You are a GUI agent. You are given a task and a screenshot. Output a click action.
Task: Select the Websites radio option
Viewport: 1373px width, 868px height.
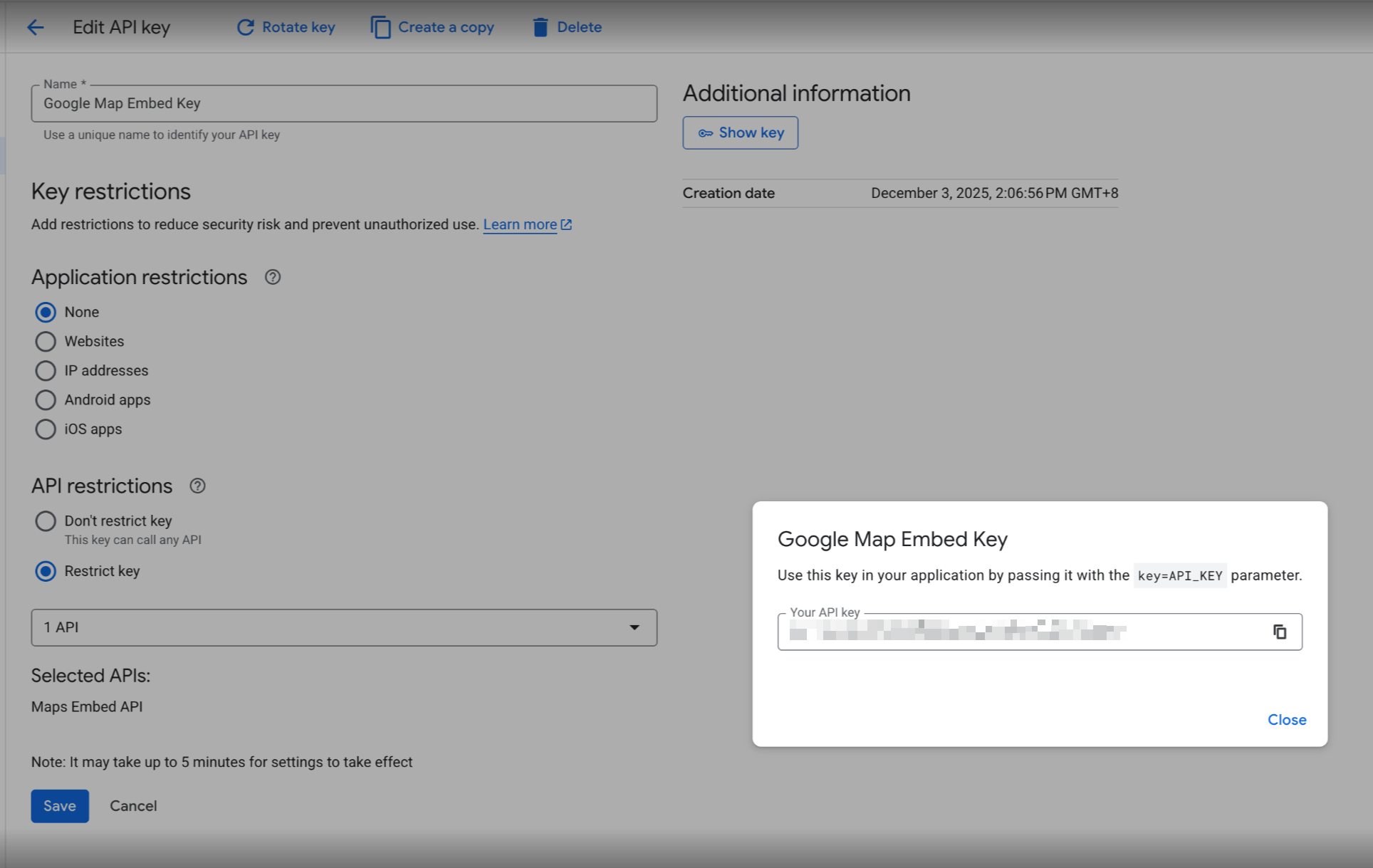coord(46,342)
